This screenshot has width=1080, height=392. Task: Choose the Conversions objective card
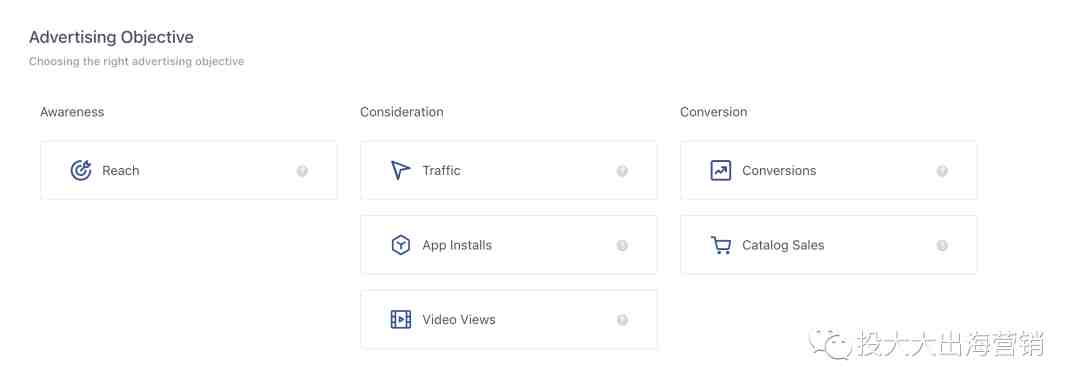click(829, 170)
